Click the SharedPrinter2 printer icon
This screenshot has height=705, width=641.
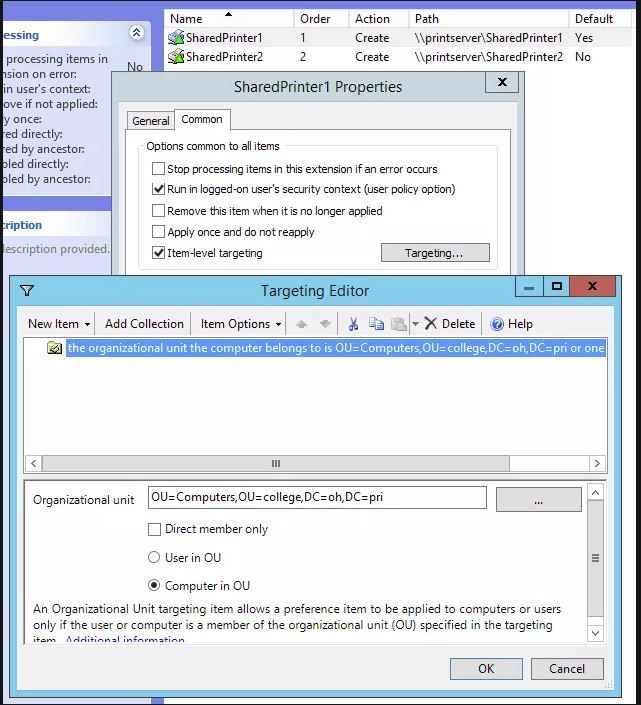pos(176,57)
